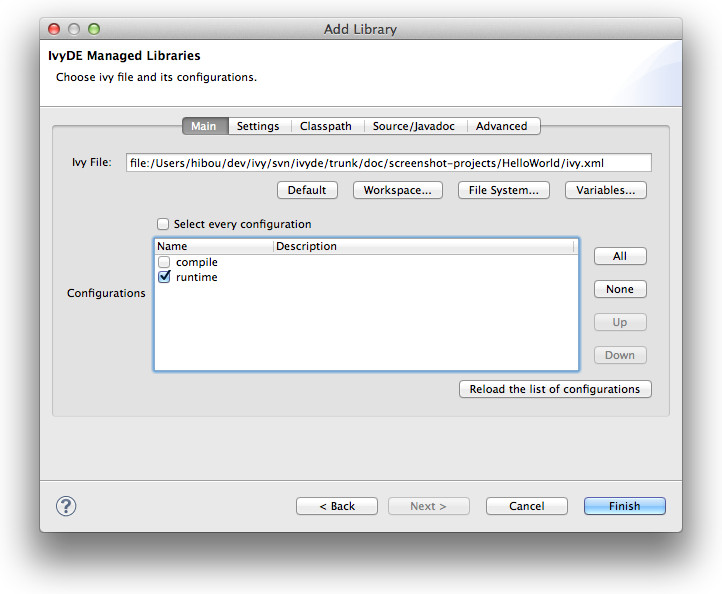
Task: Browse with the Workspace... button
Action: (x=397, y=190)
